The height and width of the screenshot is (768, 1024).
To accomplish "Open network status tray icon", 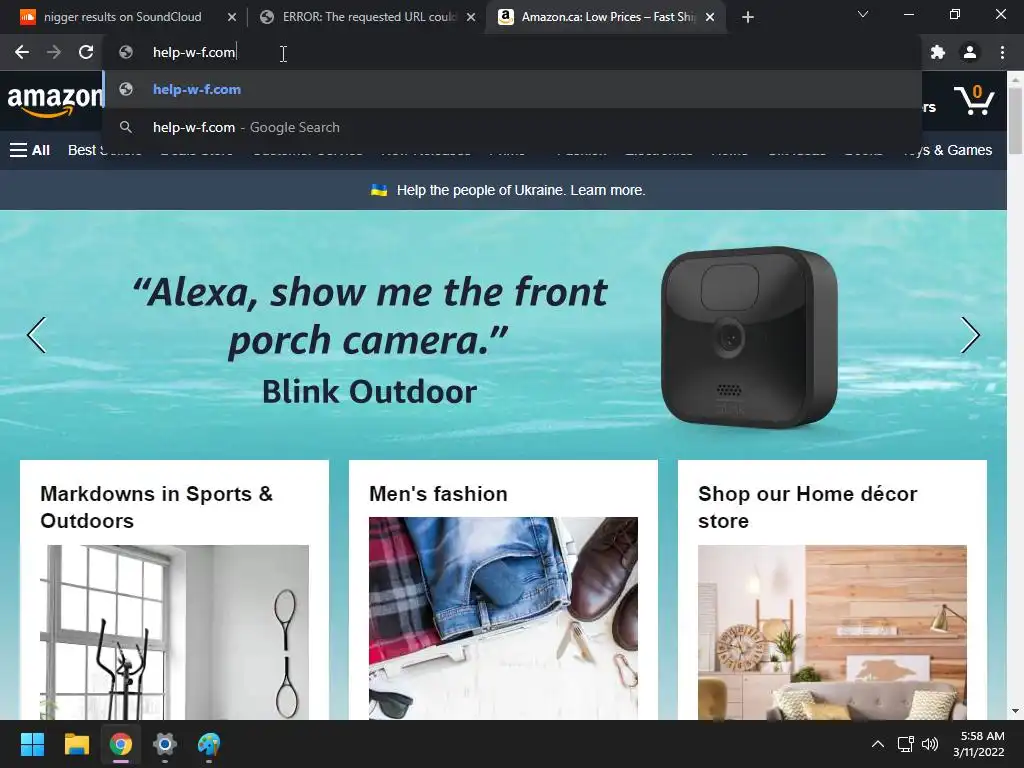I will tap(906, 744).
